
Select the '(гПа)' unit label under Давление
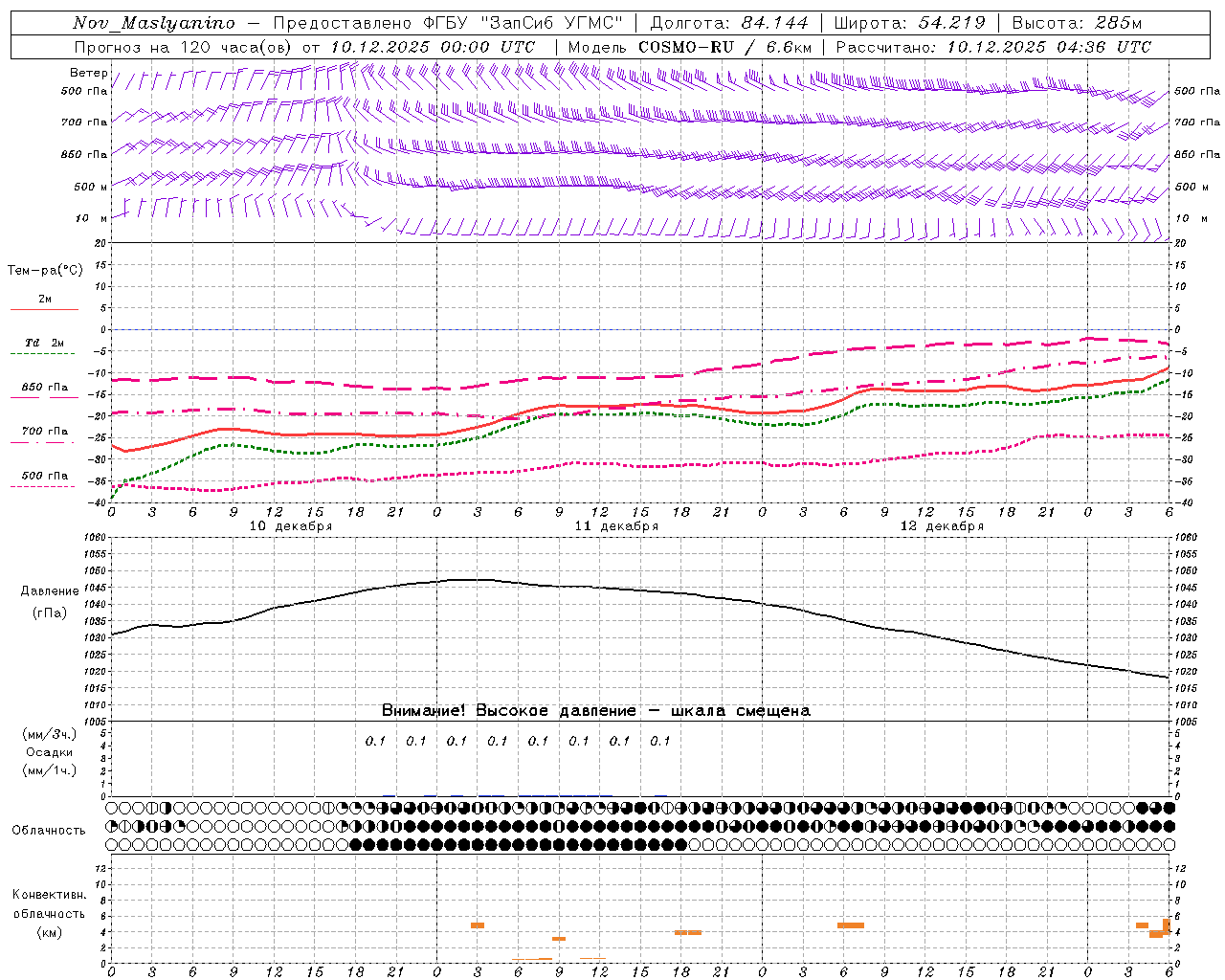[x=50, y=613]
